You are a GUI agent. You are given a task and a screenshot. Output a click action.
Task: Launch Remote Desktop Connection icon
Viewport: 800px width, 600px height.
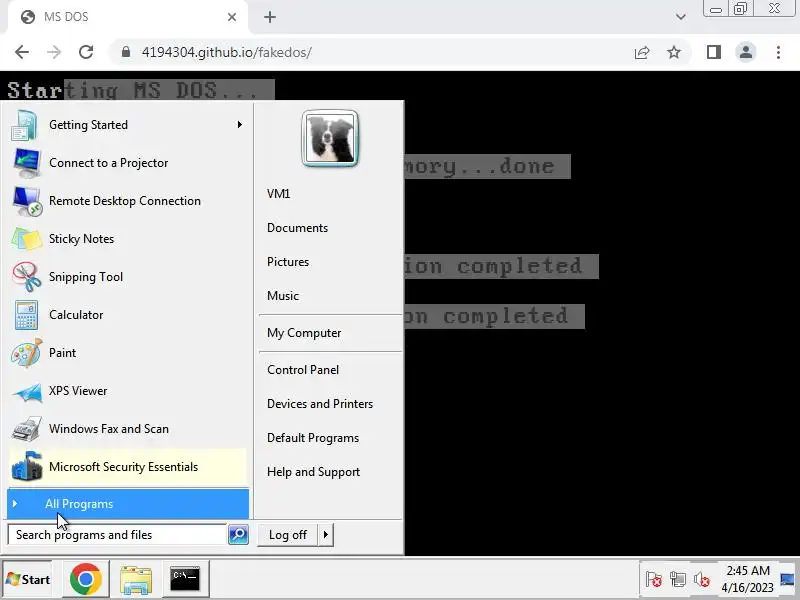(x=27, y=201)
